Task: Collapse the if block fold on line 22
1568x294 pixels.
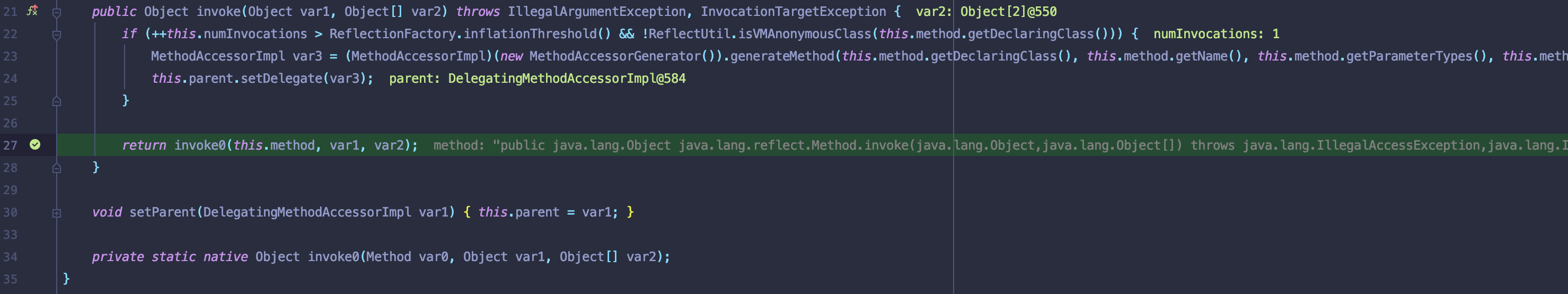Action: [57, 35]
